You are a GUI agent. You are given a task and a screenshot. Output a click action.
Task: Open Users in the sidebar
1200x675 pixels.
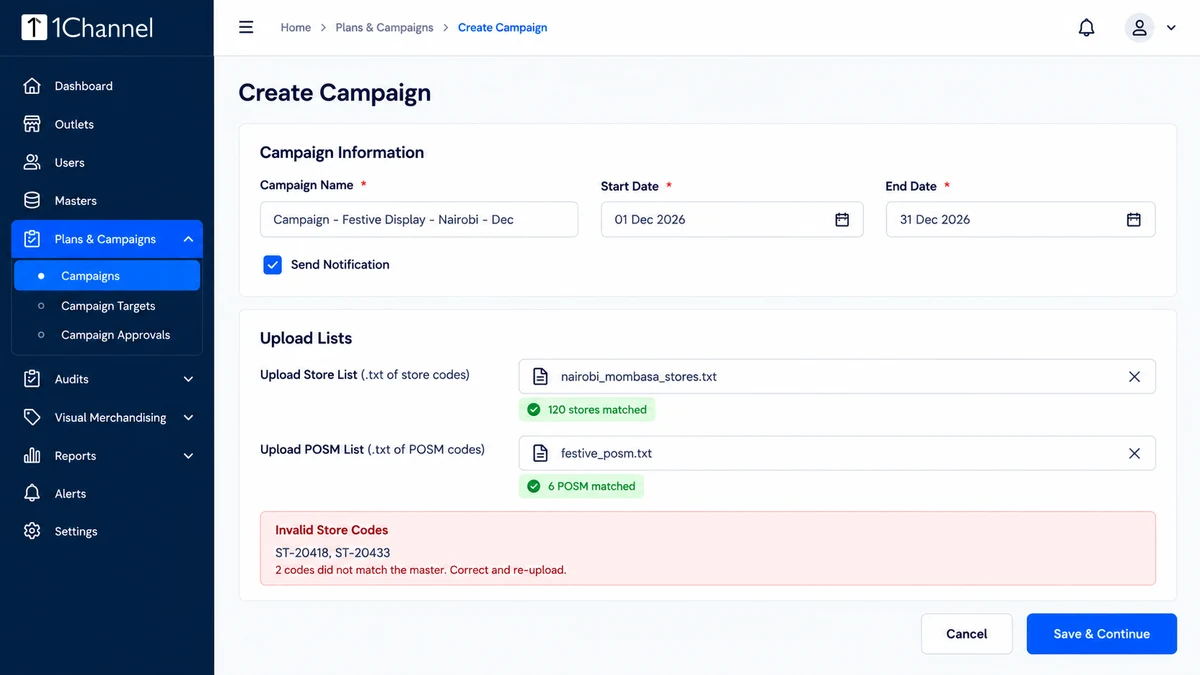[x=107, y=162]
